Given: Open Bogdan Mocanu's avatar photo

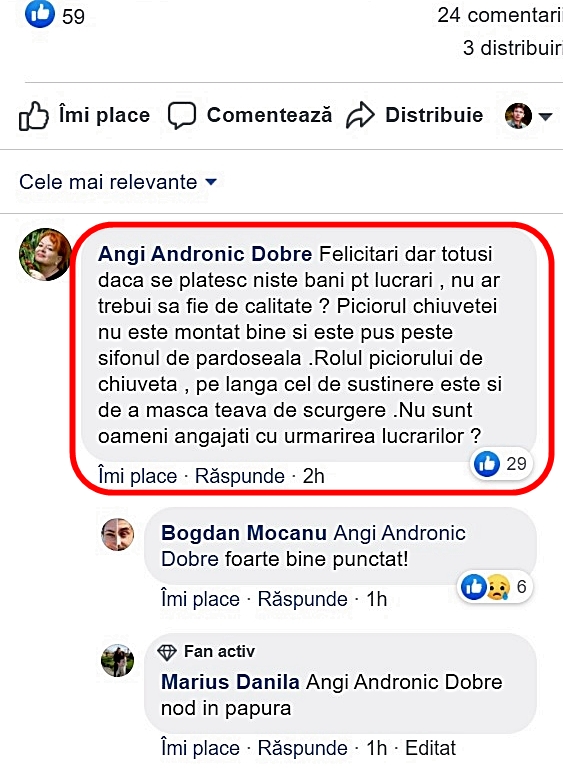Looking at the screenshot, I should click(x=118, y=534).
